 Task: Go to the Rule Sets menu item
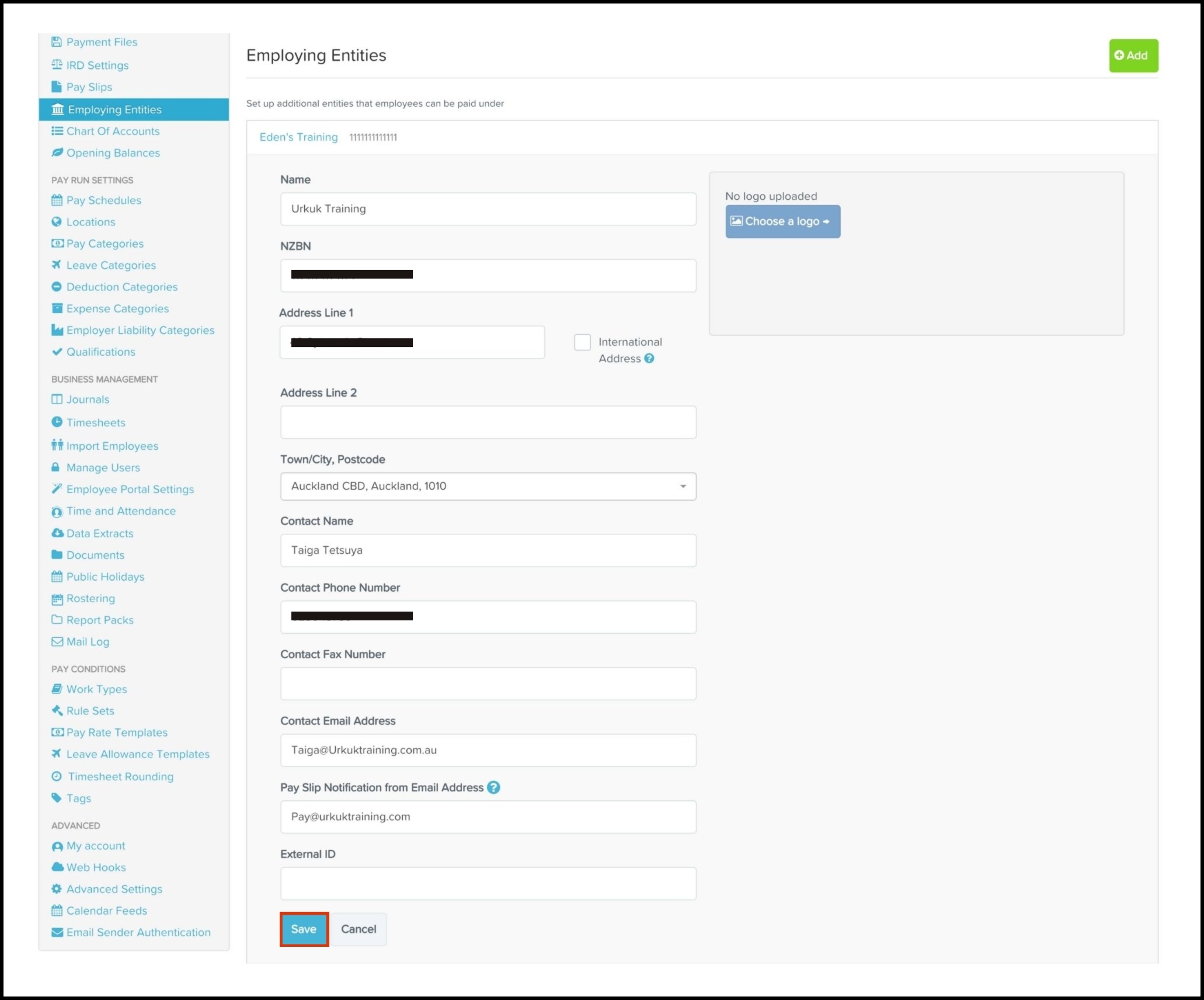coord(91,711)
